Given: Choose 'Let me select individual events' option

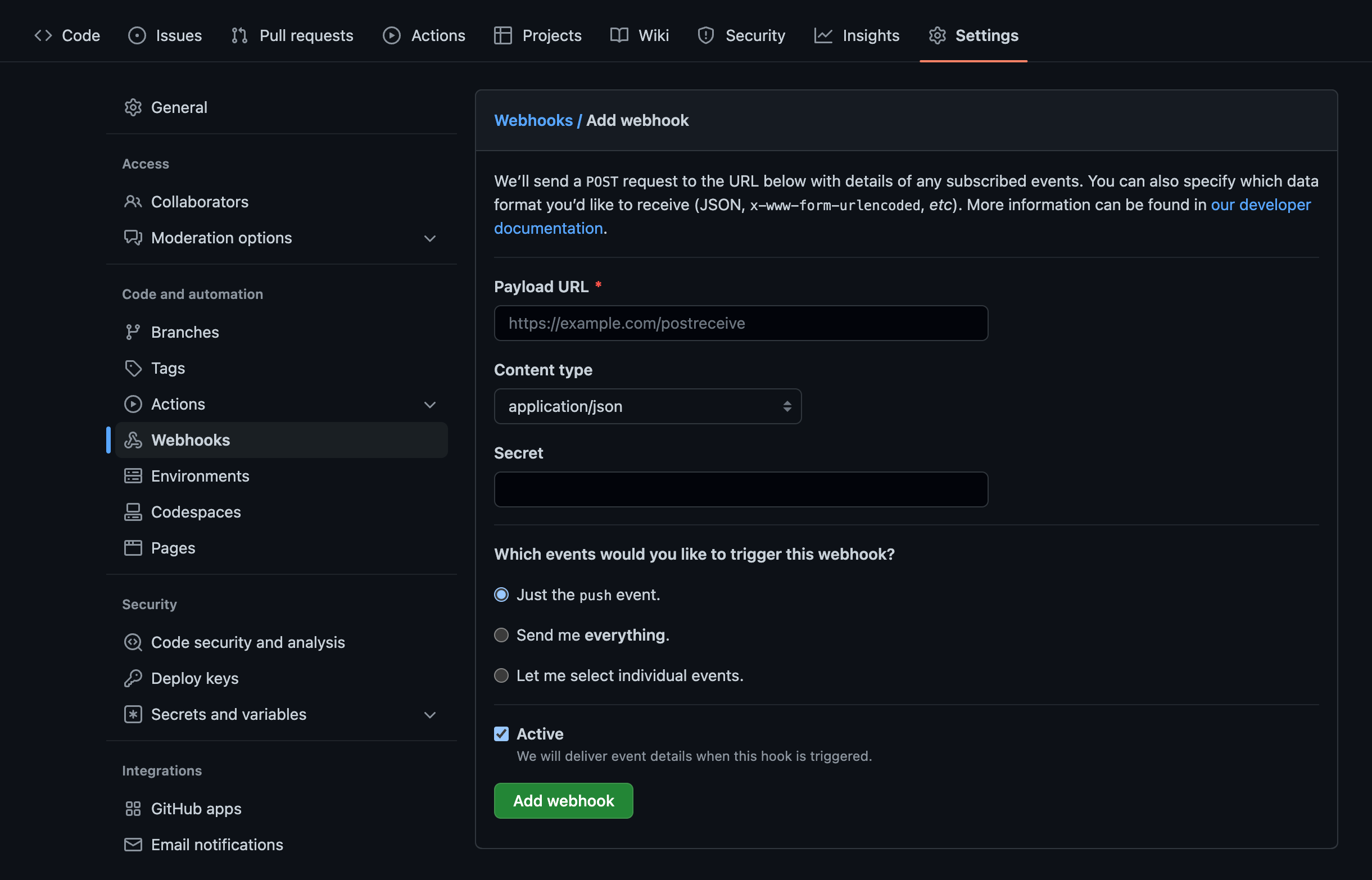Looking at the screenshot, I should click(x=501, y=676).
